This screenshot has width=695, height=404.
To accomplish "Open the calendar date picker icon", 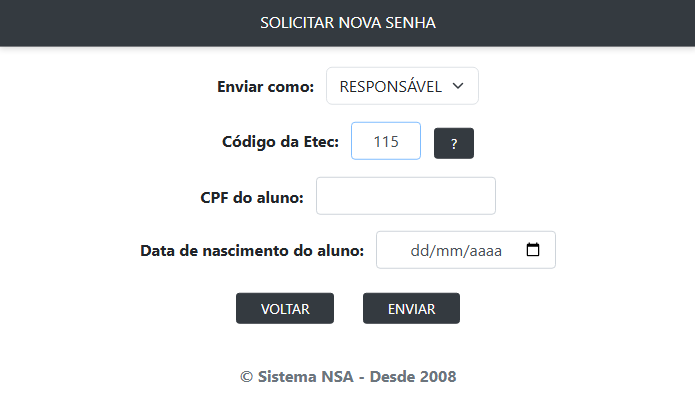I will point(533,251).
